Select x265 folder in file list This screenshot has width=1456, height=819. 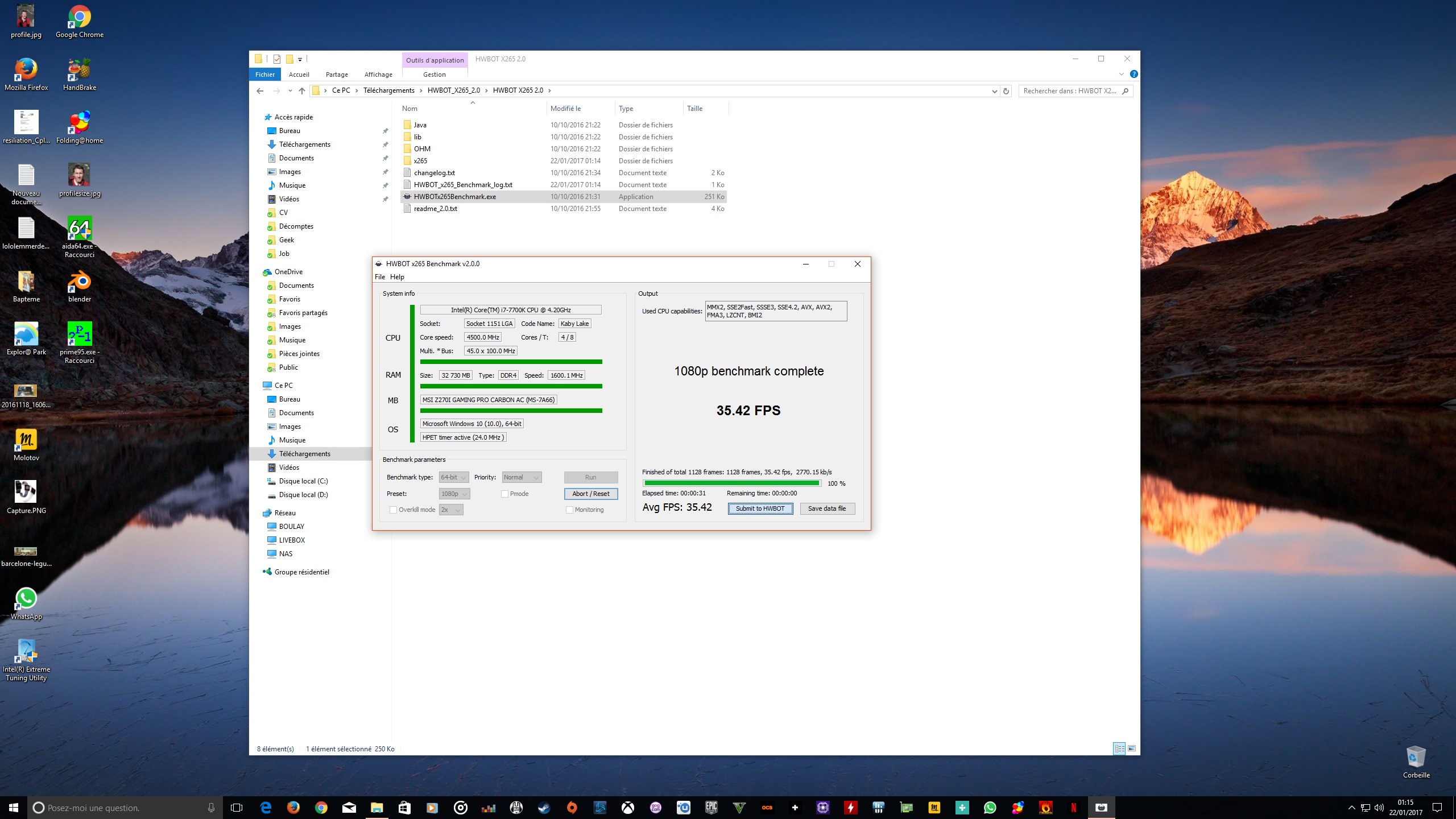point(420,161)
